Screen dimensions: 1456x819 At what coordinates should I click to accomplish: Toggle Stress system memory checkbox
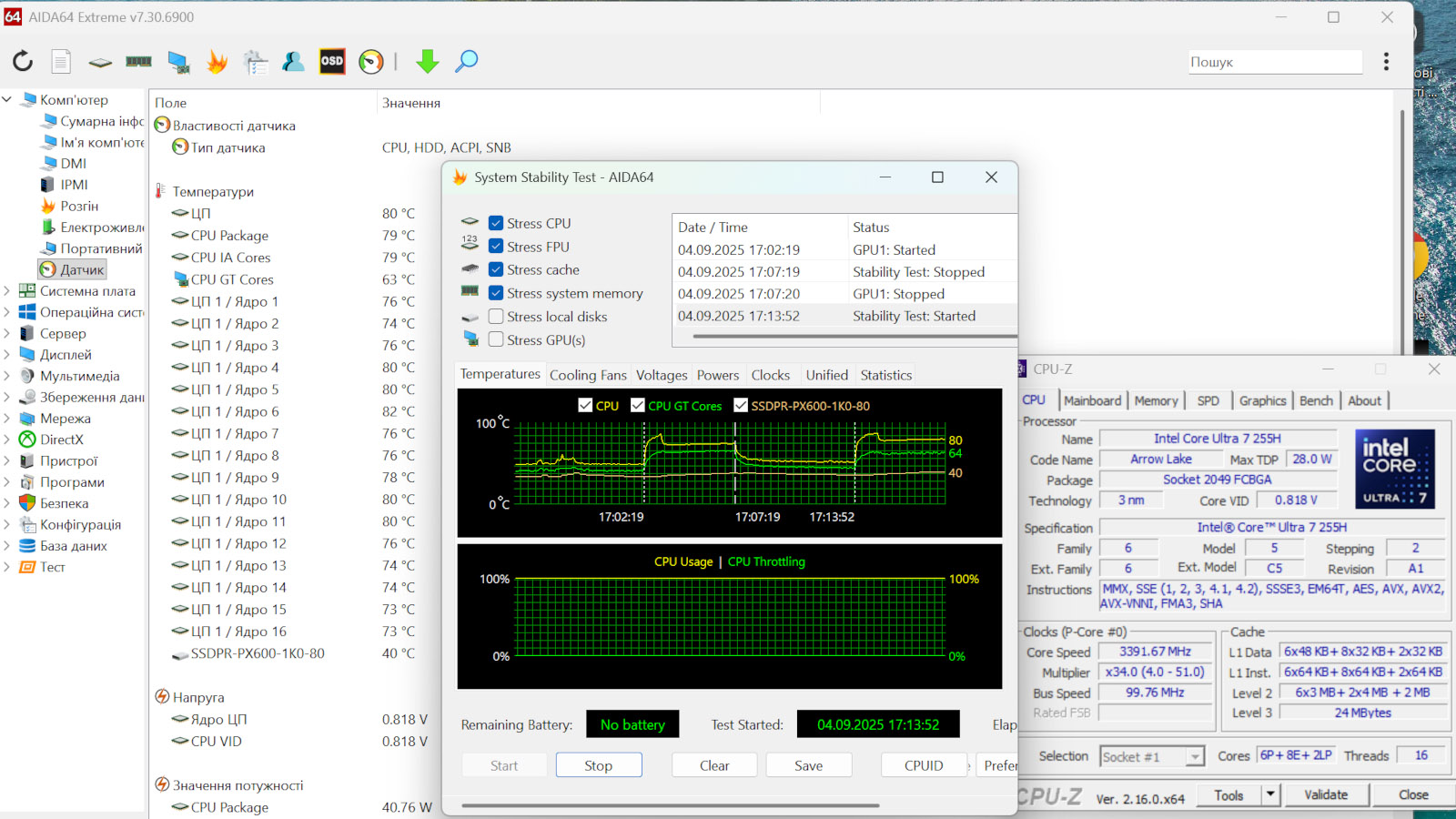coord(496,293)
